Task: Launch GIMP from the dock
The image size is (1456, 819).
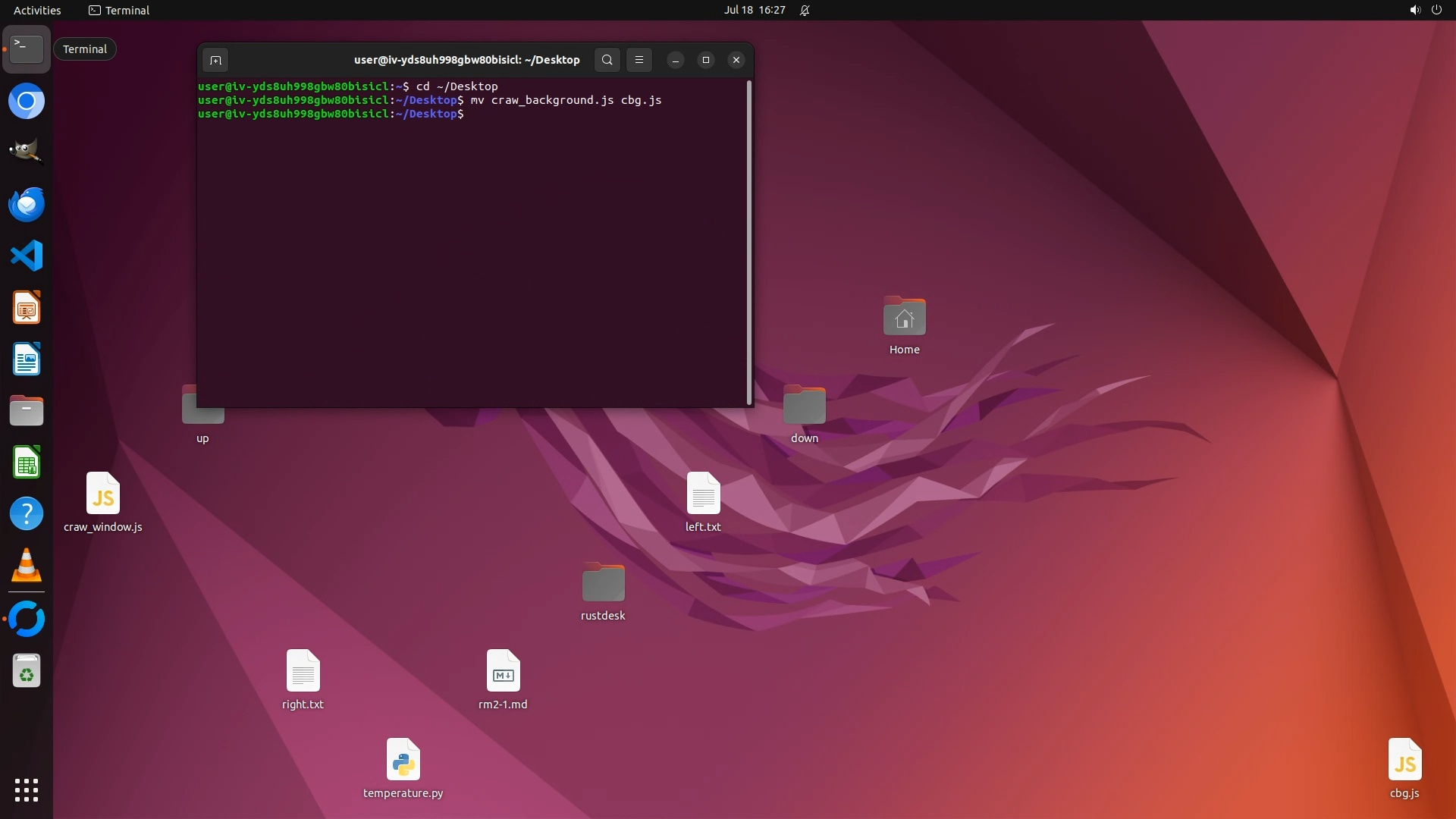Action: [27, 152]
